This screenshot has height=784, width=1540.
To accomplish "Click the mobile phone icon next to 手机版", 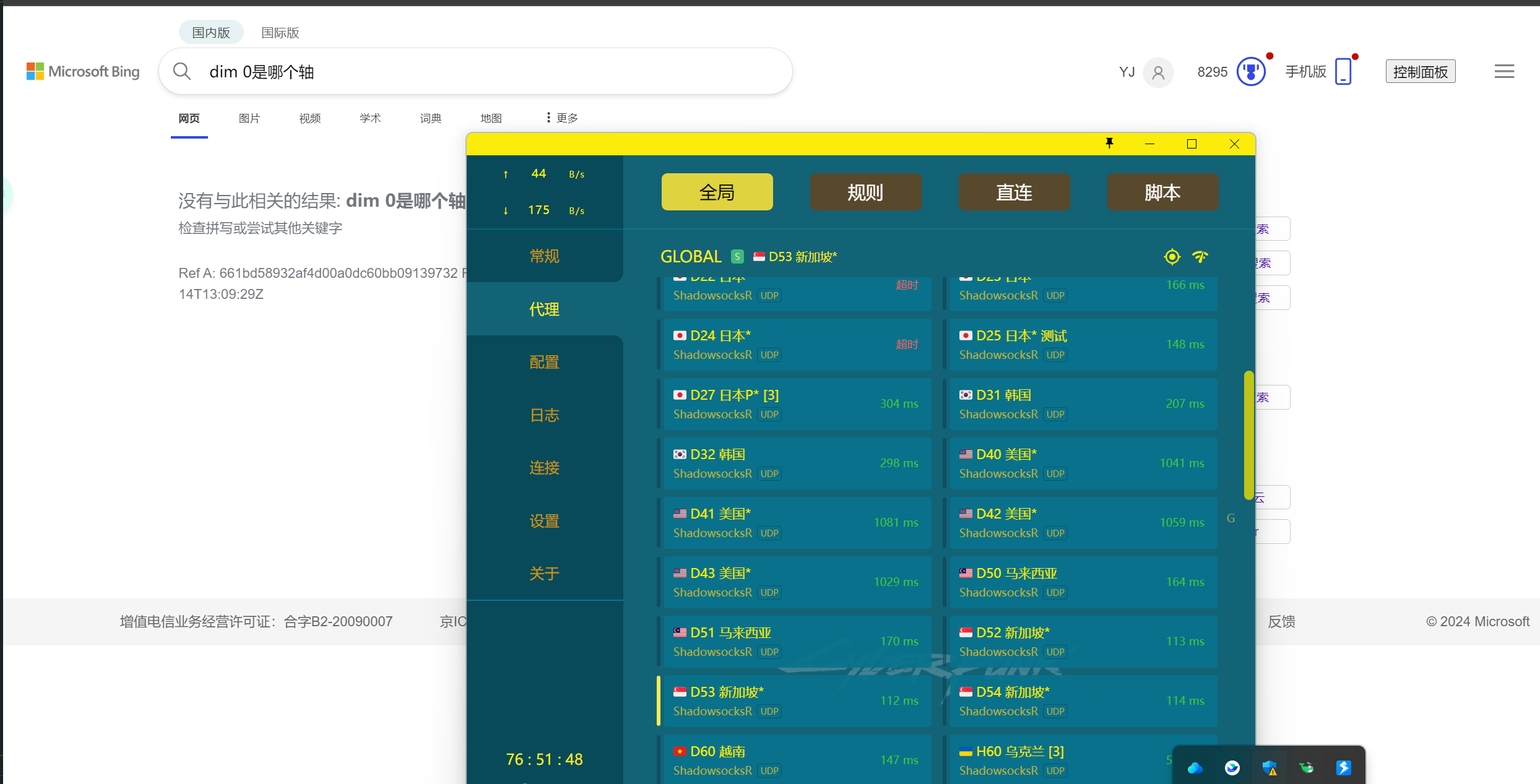I will coord(1343,72).
